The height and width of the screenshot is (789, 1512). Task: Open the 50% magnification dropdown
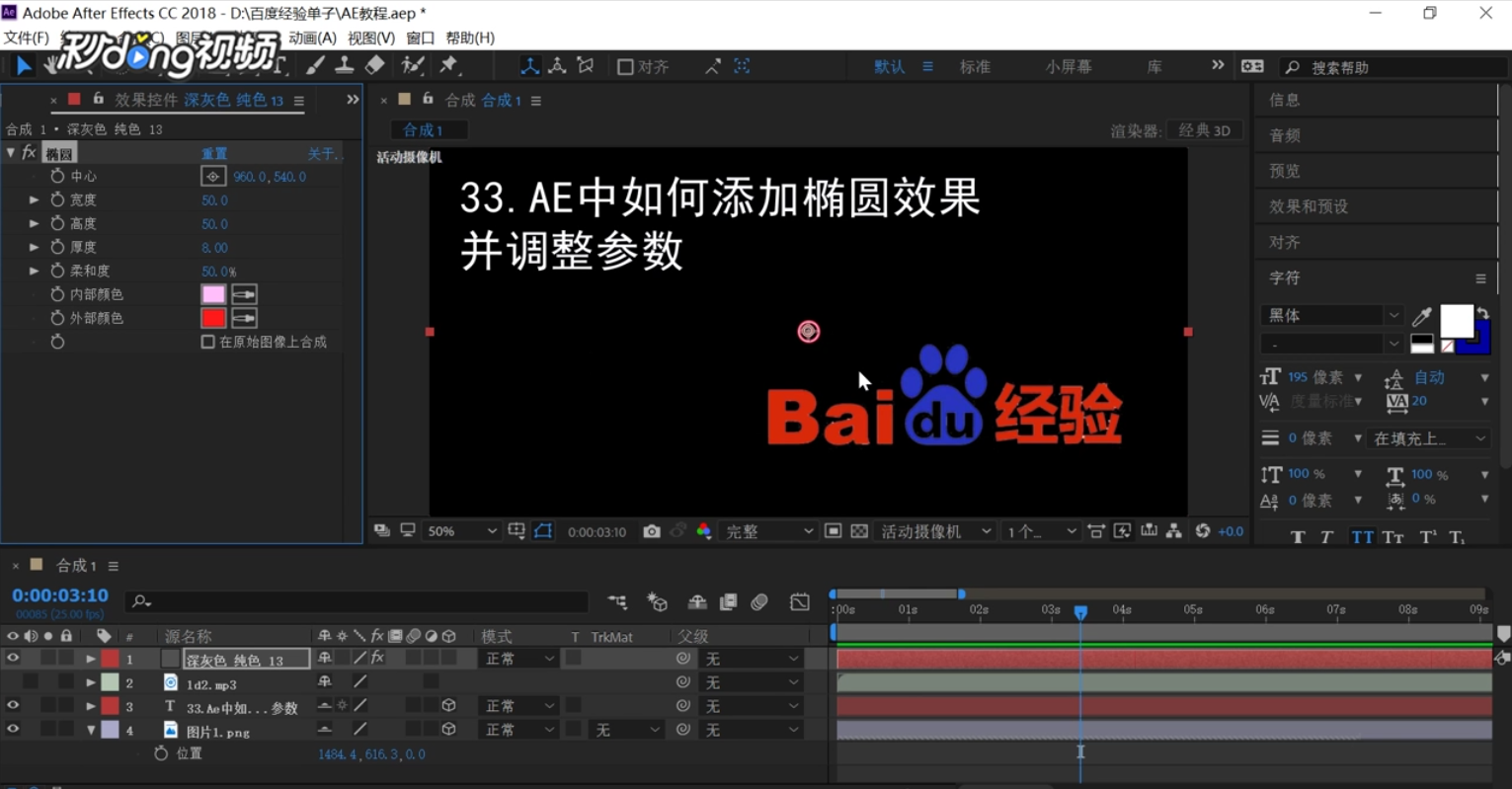click(461, 531)
